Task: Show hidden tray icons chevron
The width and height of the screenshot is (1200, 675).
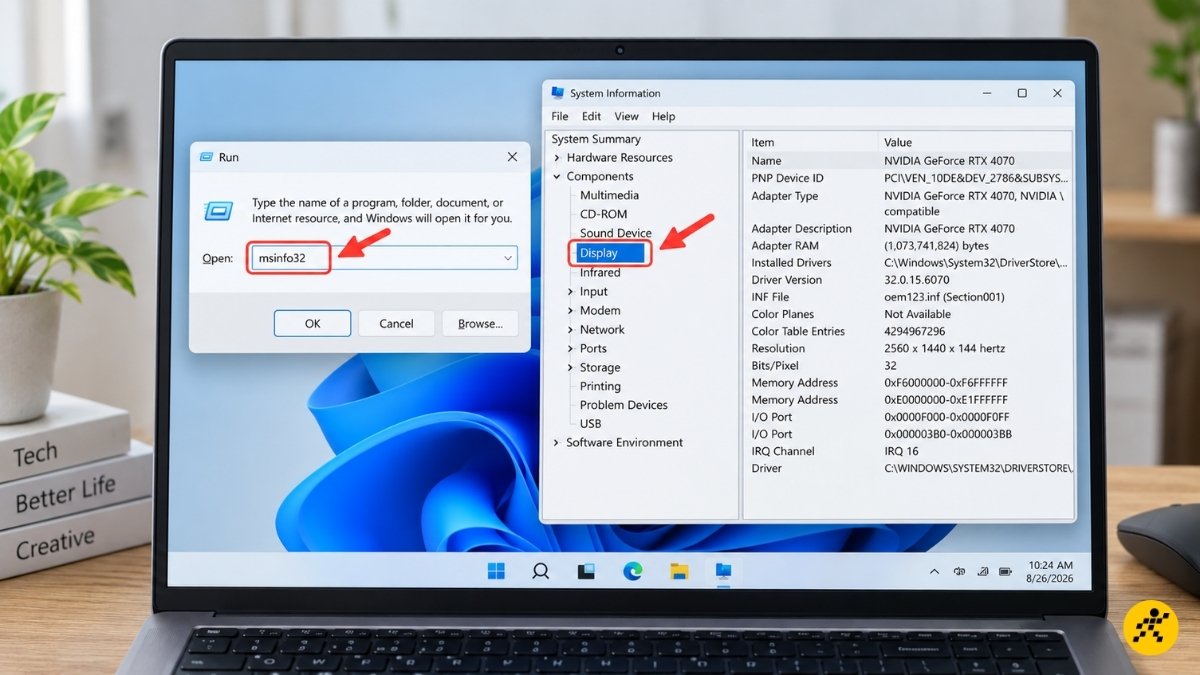Action: click(935, 572)
